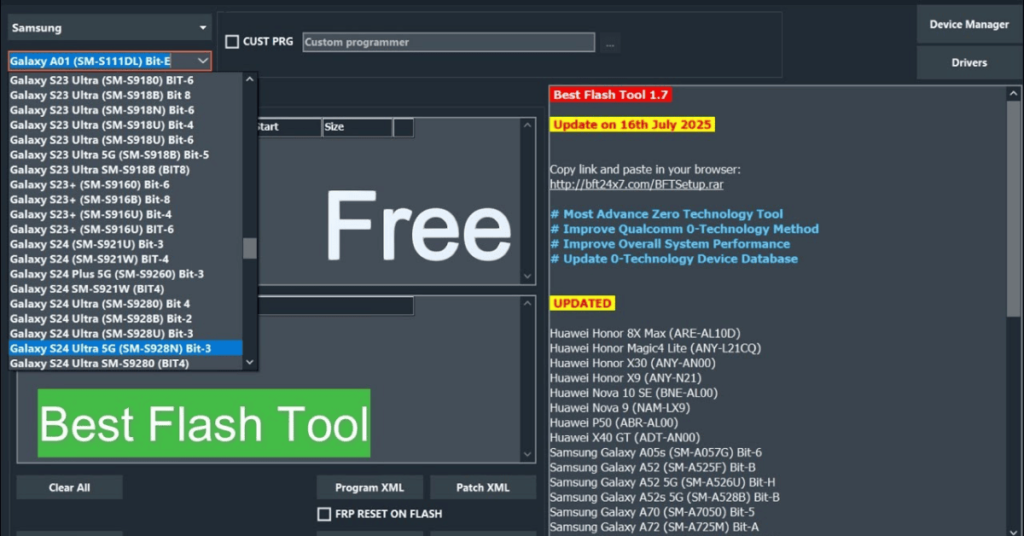Image resolution: width=1024 pixels, height=536 pixels.
Task: Click the model list scroll-up arrow
Action: [249, 79]
